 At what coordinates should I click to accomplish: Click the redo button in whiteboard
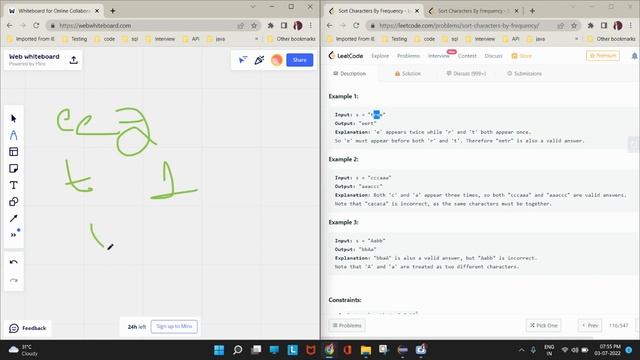[x=13, y=280]
